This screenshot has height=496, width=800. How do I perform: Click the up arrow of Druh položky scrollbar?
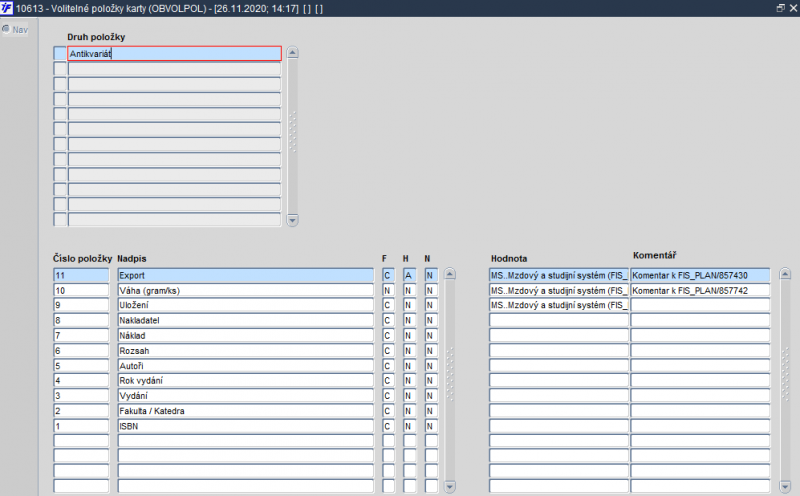292,53
